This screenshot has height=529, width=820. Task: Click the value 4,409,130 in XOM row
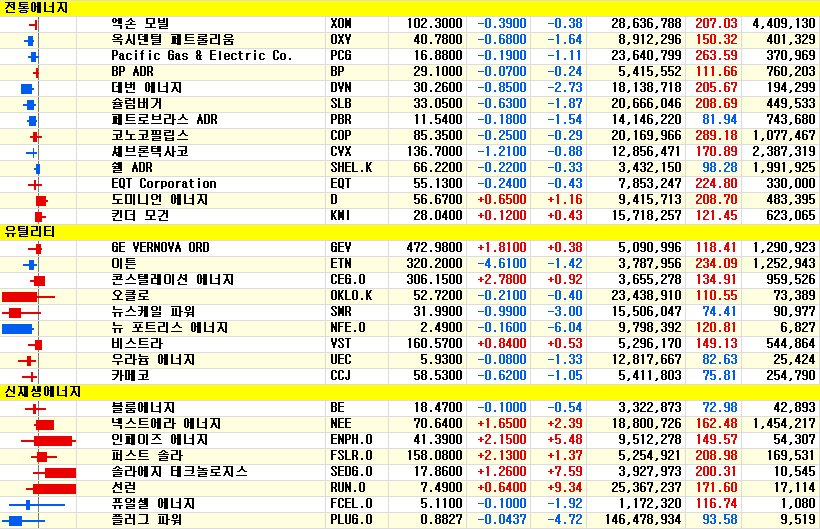pos(784,24)
